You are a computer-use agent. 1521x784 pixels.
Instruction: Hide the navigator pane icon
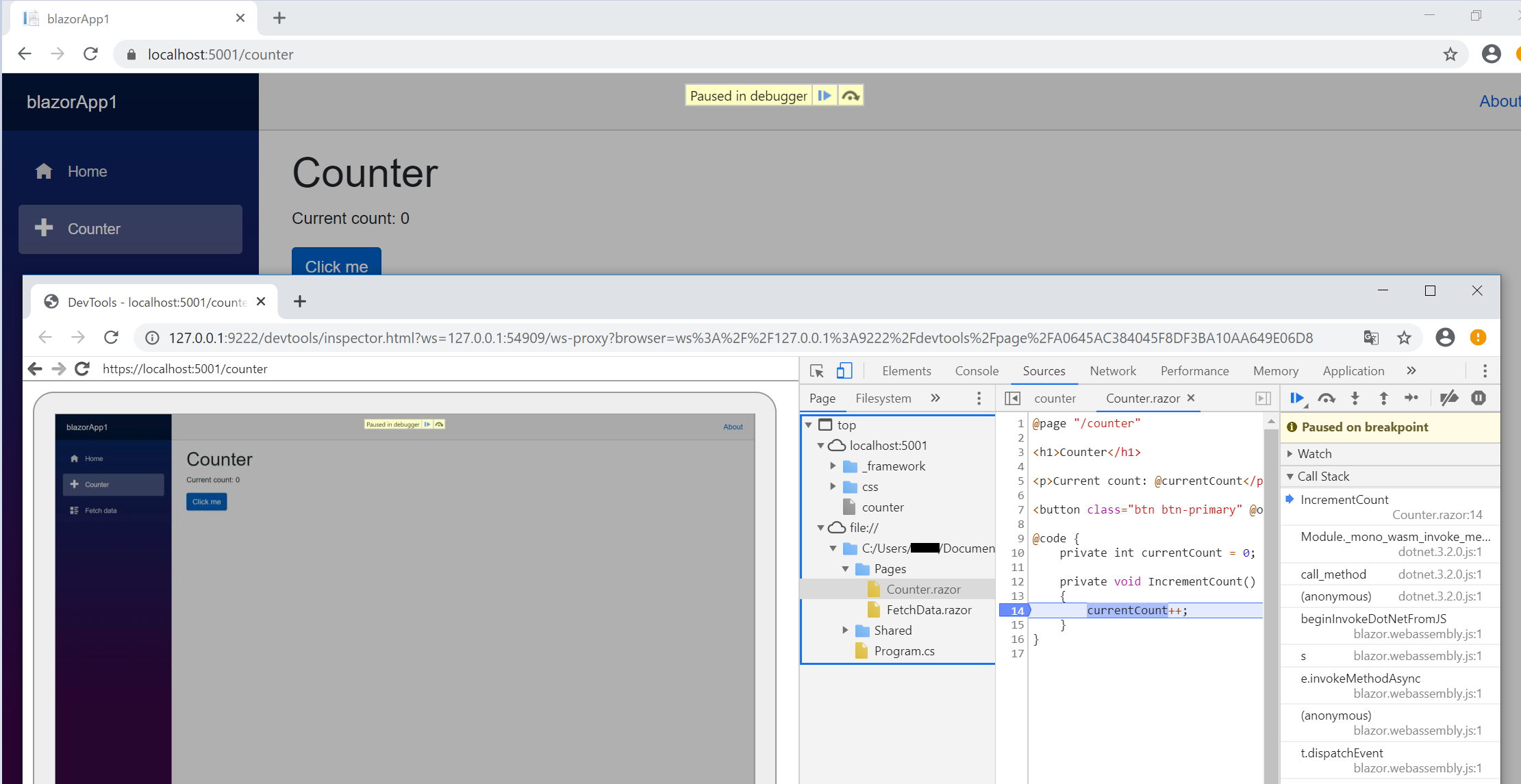point(1013,398)
